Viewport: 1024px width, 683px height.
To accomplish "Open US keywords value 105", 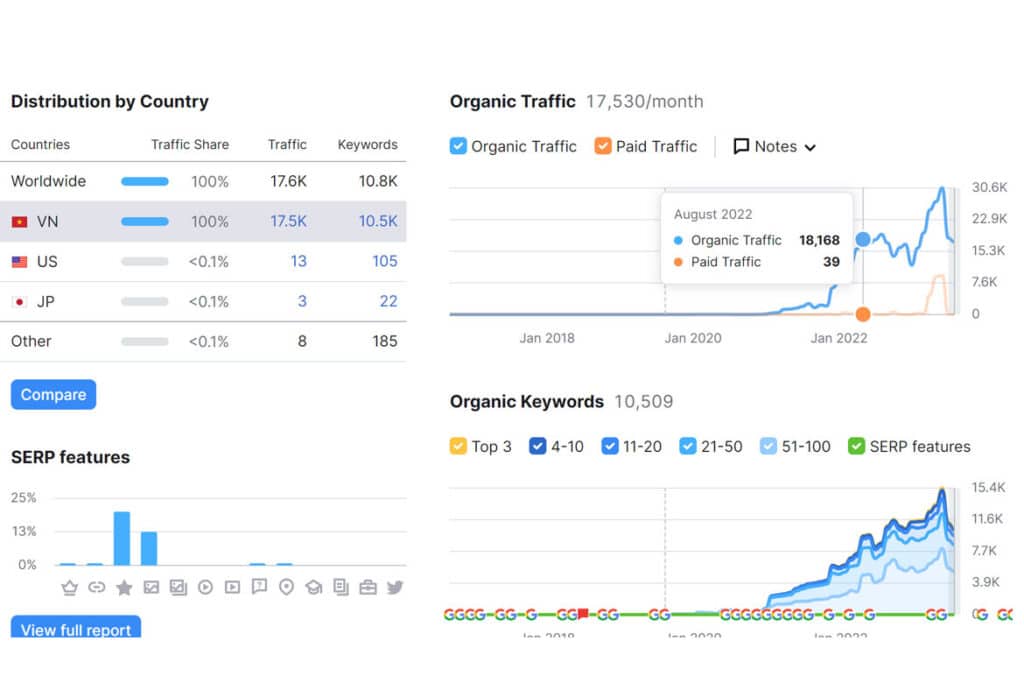I will click(x=385, y=261).
